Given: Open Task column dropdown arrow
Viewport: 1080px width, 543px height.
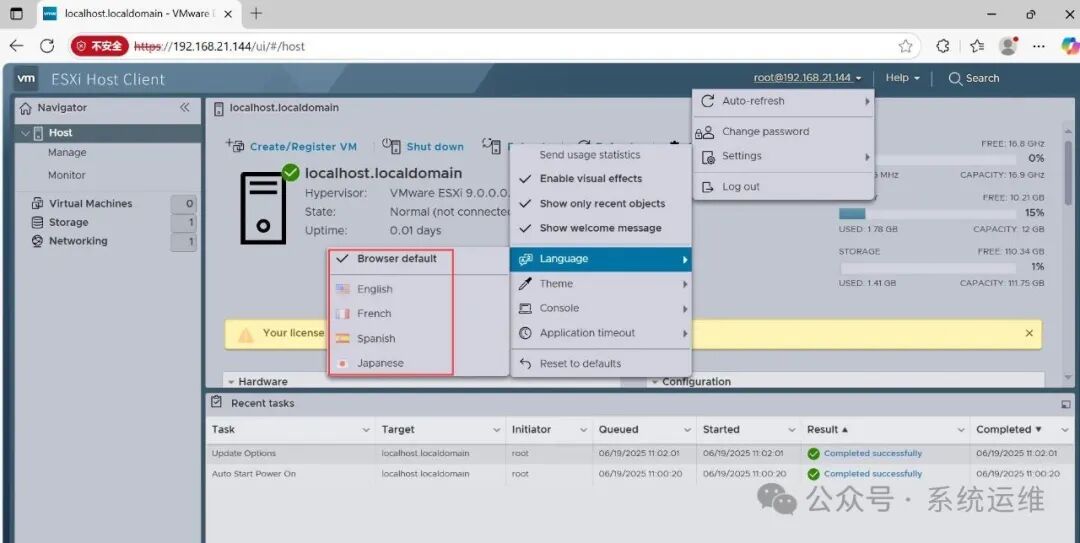Looking at the screenshot, I should tap(366, 430).
